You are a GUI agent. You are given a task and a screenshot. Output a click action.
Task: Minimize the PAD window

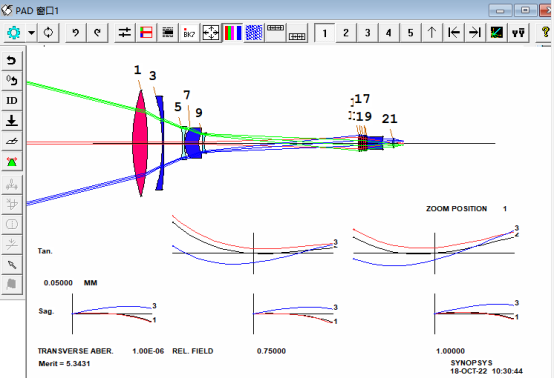tap(500, 11)
